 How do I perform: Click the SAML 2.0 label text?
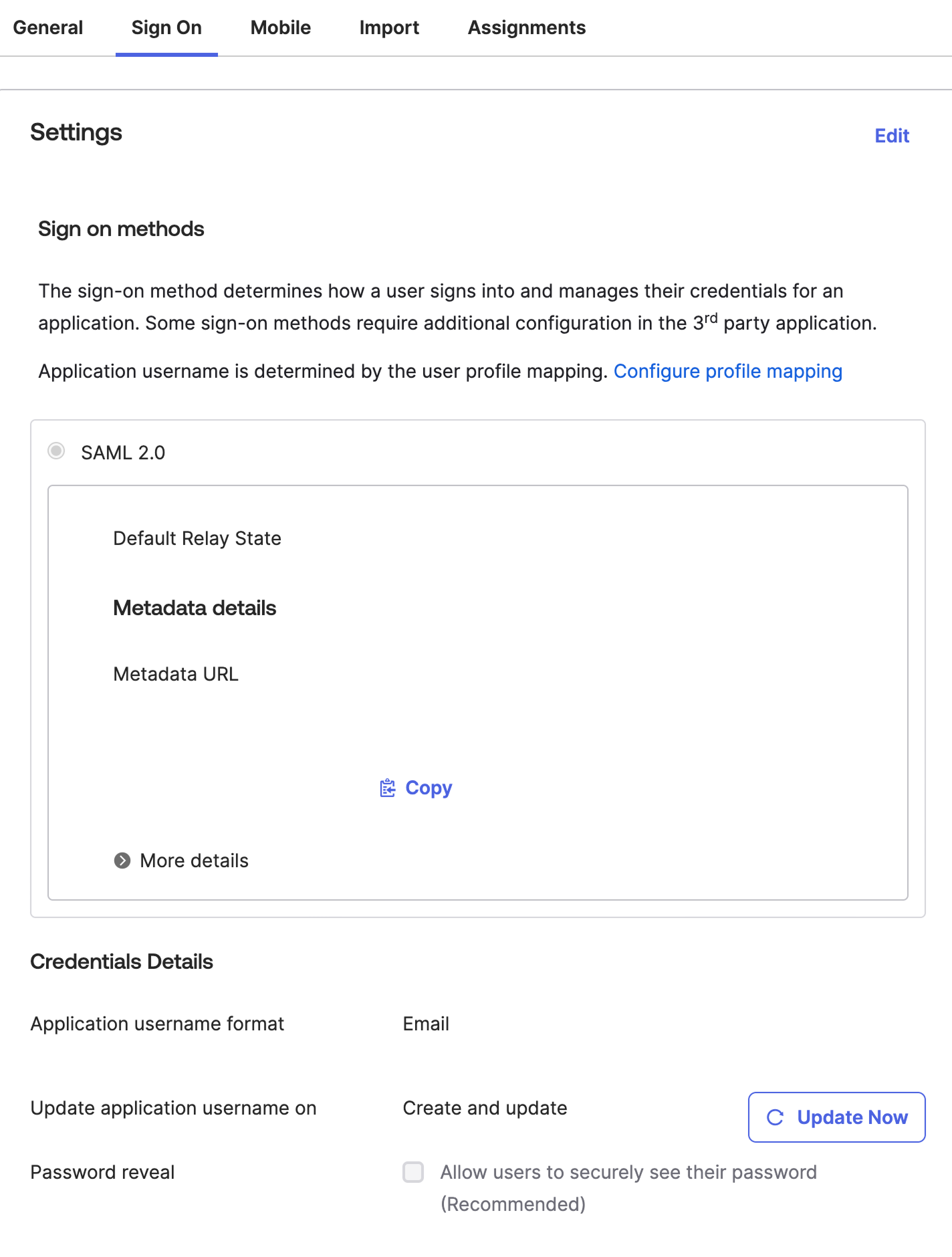[x=123, y=453]
